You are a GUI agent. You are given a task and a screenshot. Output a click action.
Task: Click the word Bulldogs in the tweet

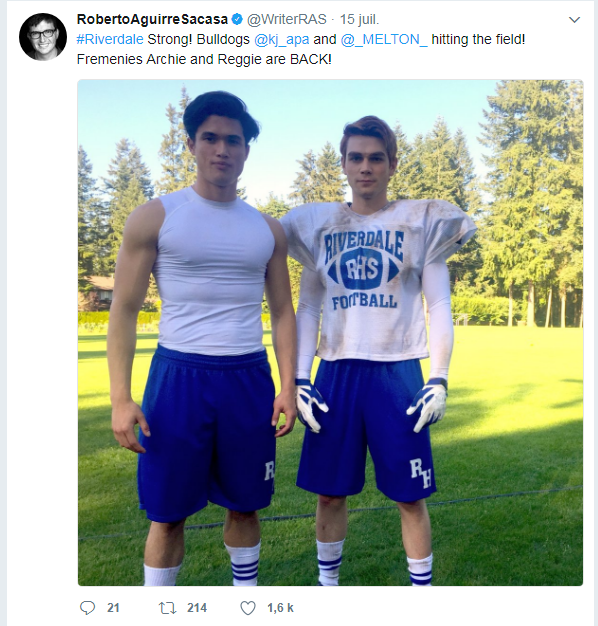click(x=223, y=39)
